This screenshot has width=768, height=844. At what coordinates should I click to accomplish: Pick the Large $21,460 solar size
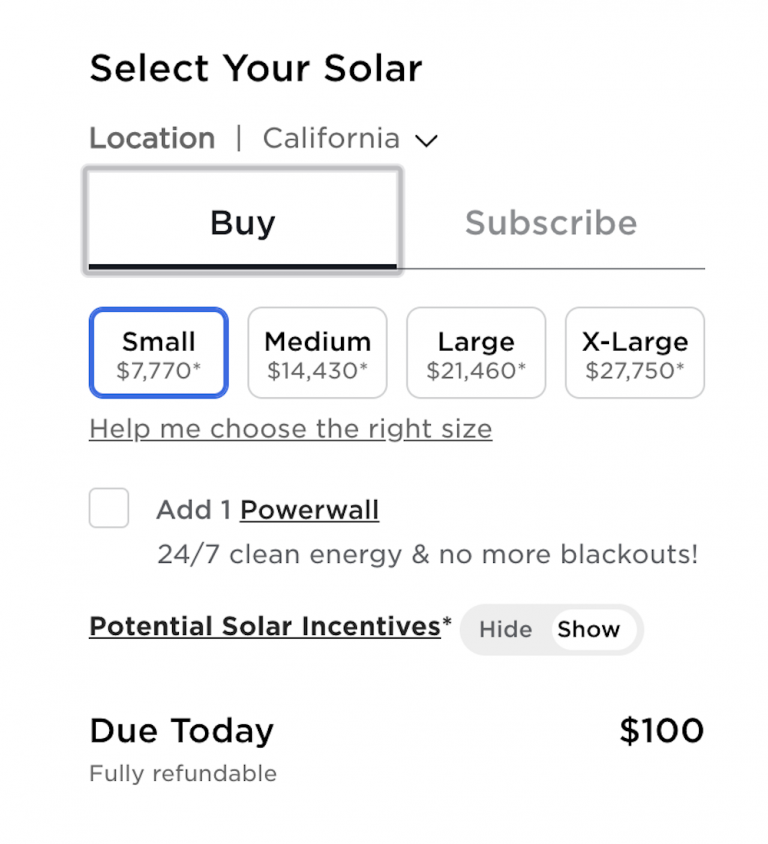(x=476, y=353)
